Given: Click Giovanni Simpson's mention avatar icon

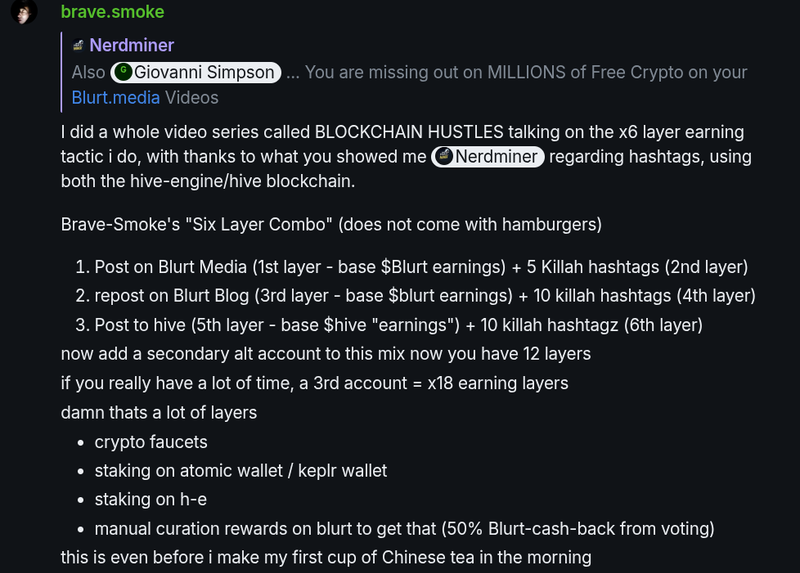Looking at the screenshot, I should [x=122, y=72].
